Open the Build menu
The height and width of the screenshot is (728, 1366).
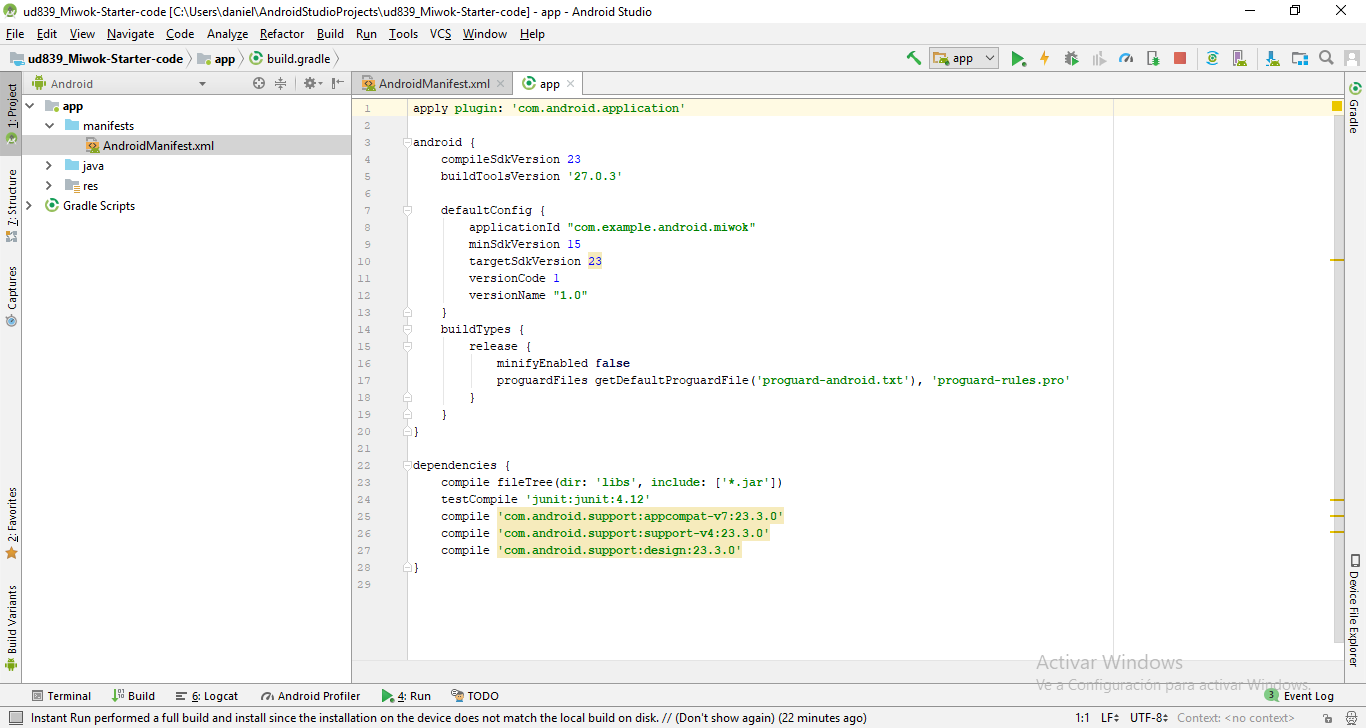(330, 34)
